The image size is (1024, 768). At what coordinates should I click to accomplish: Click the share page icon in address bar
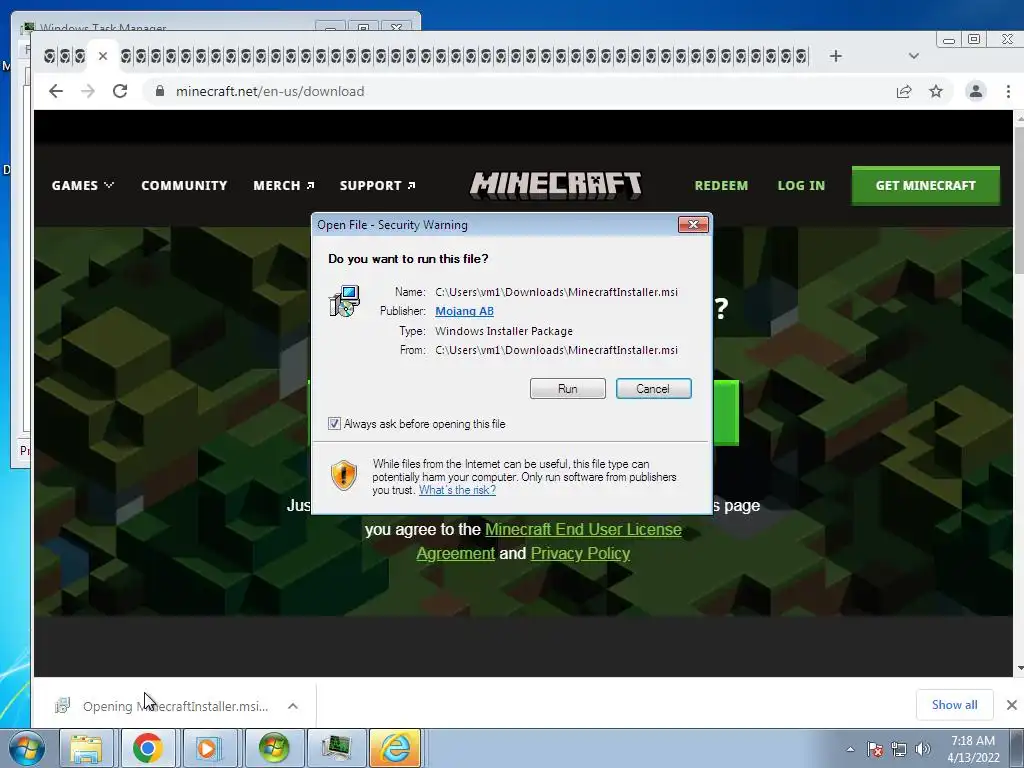(x=904, y=91)
